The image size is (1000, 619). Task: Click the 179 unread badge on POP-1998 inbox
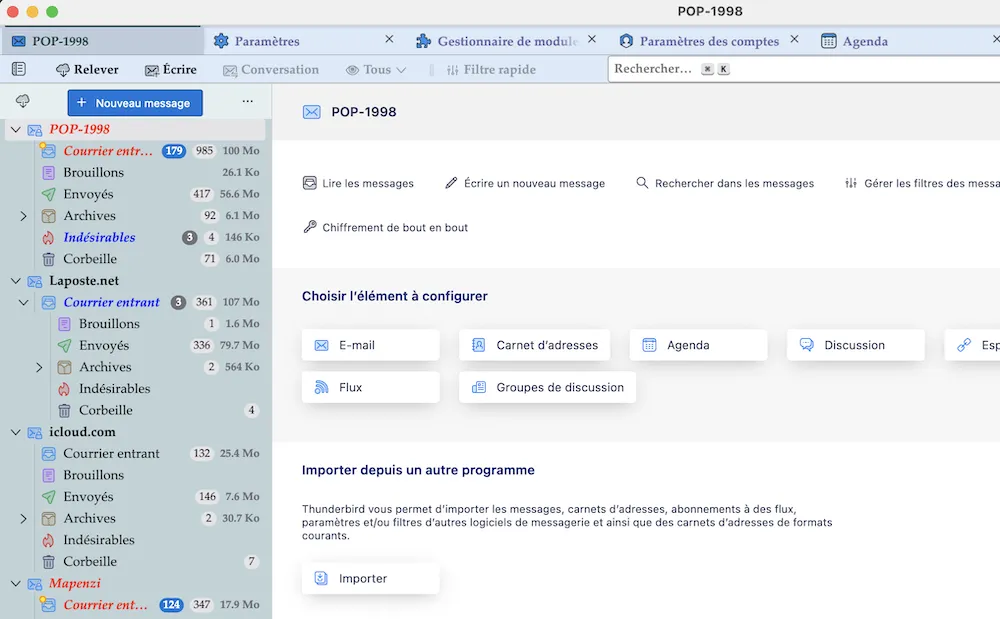click(173, 151)
